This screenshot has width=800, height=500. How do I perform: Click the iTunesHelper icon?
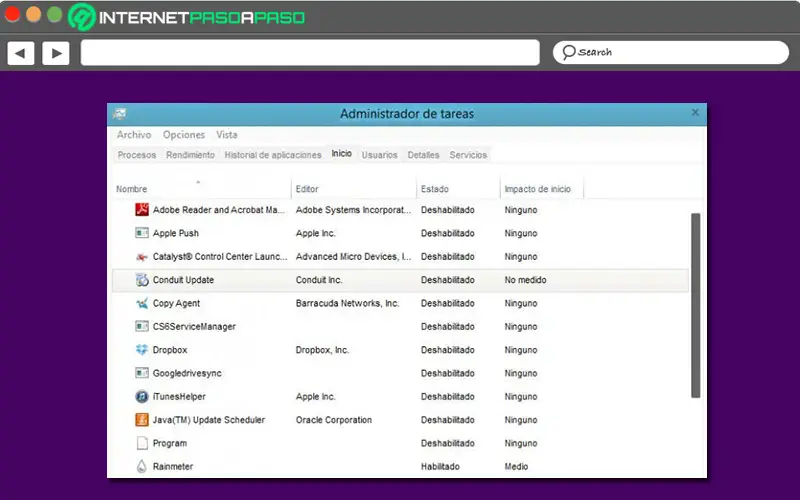142,396
